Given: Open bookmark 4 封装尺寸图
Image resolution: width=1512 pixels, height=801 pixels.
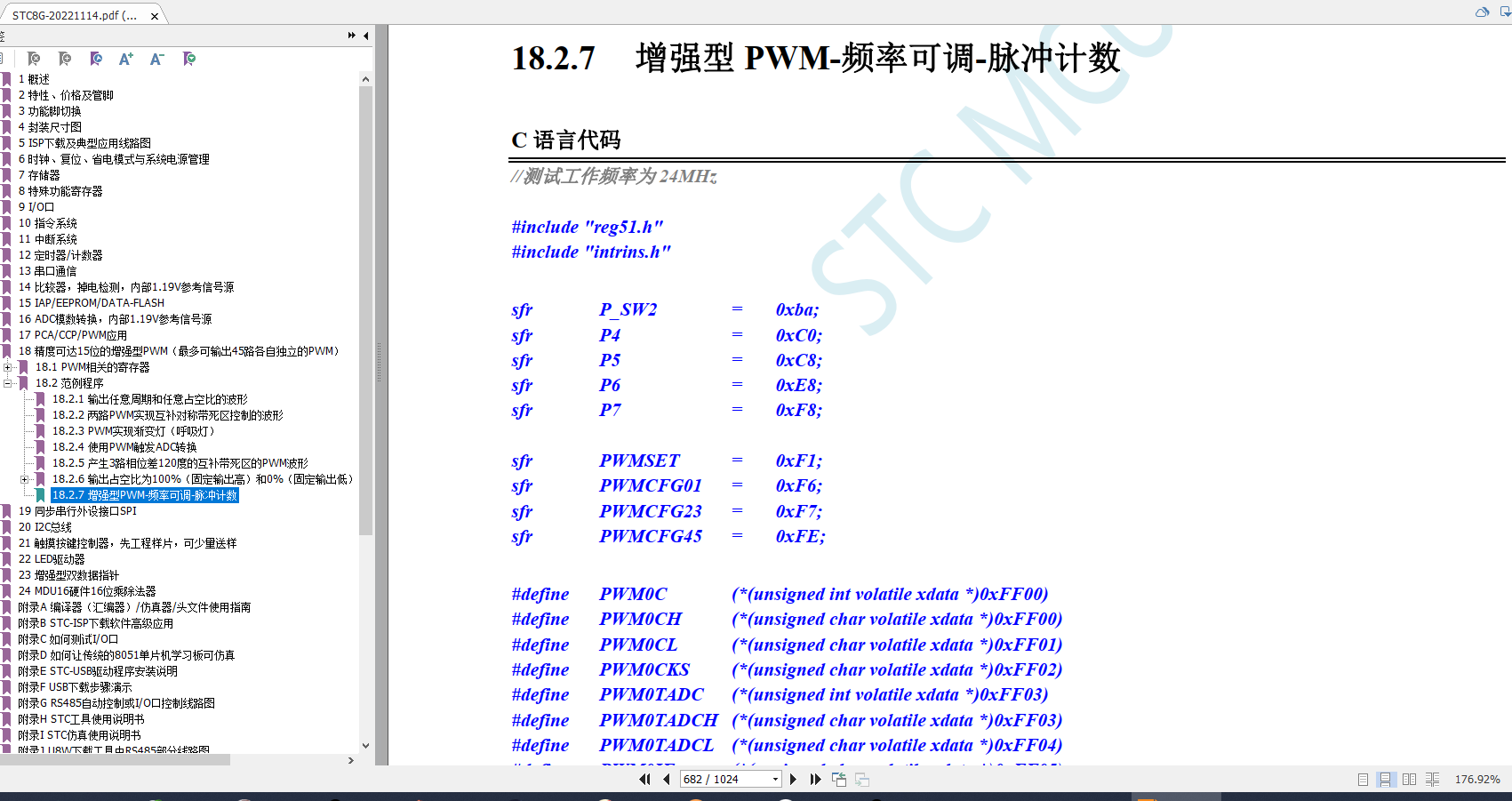Looking at the screenshot, I should [x=50, y=127].
